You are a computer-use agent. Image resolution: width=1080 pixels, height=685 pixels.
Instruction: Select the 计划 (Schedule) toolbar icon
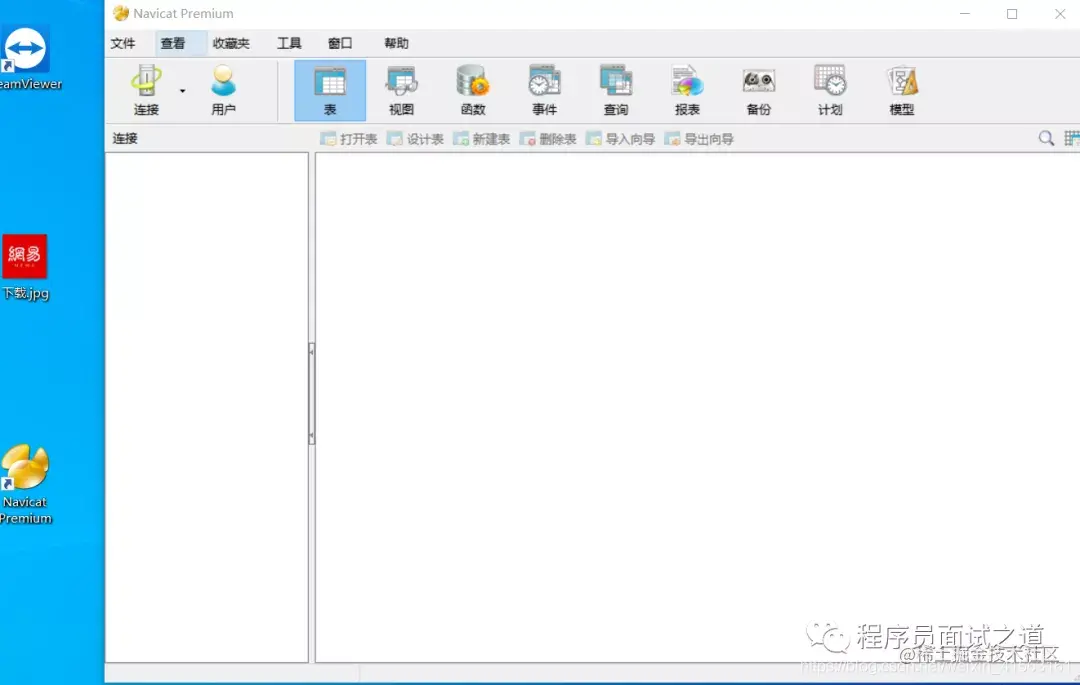[x=830, y=89]
